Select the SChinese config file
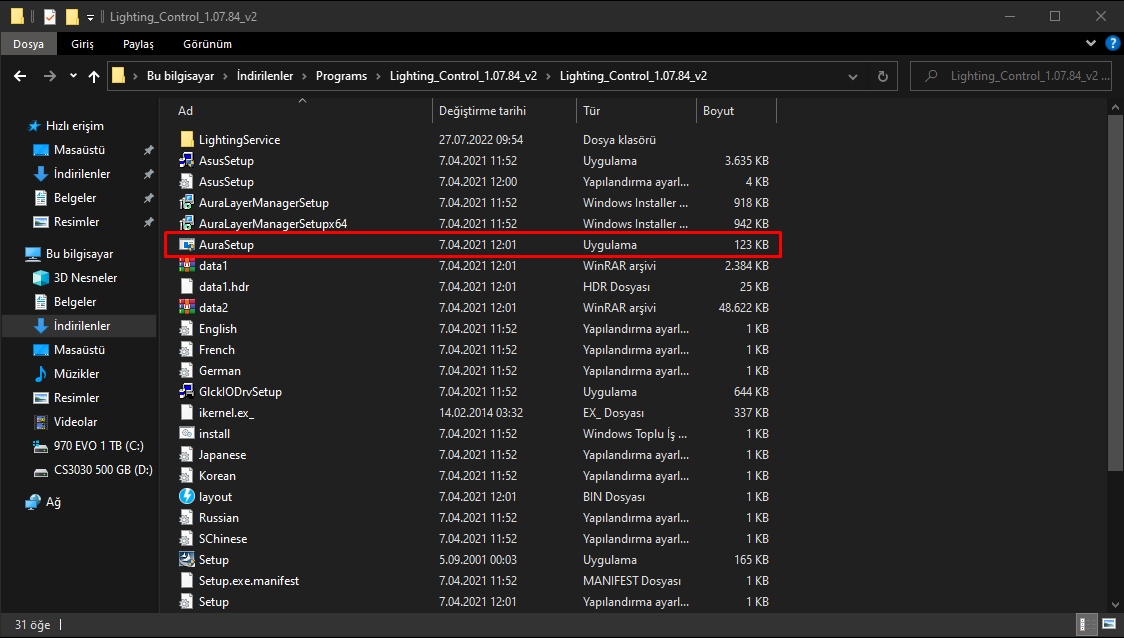 coord(223,538)
